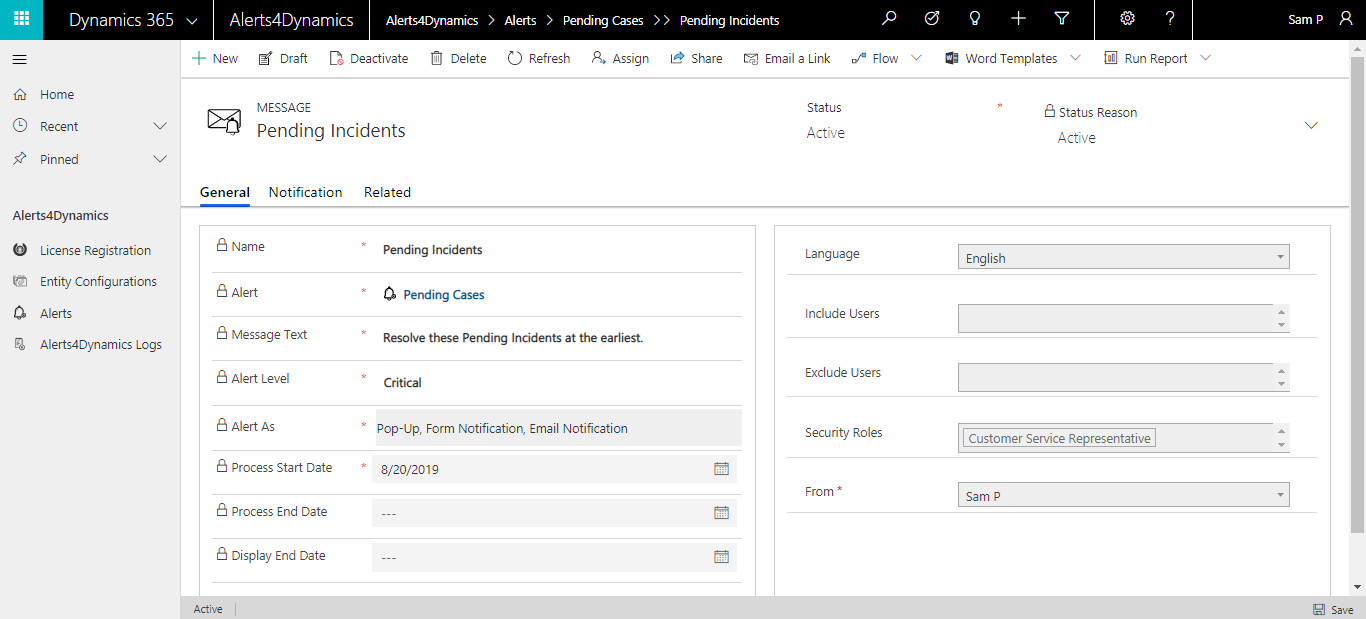Screen dimensions: 1366x619
Task: Deactivate this message record
Action: 369,58
